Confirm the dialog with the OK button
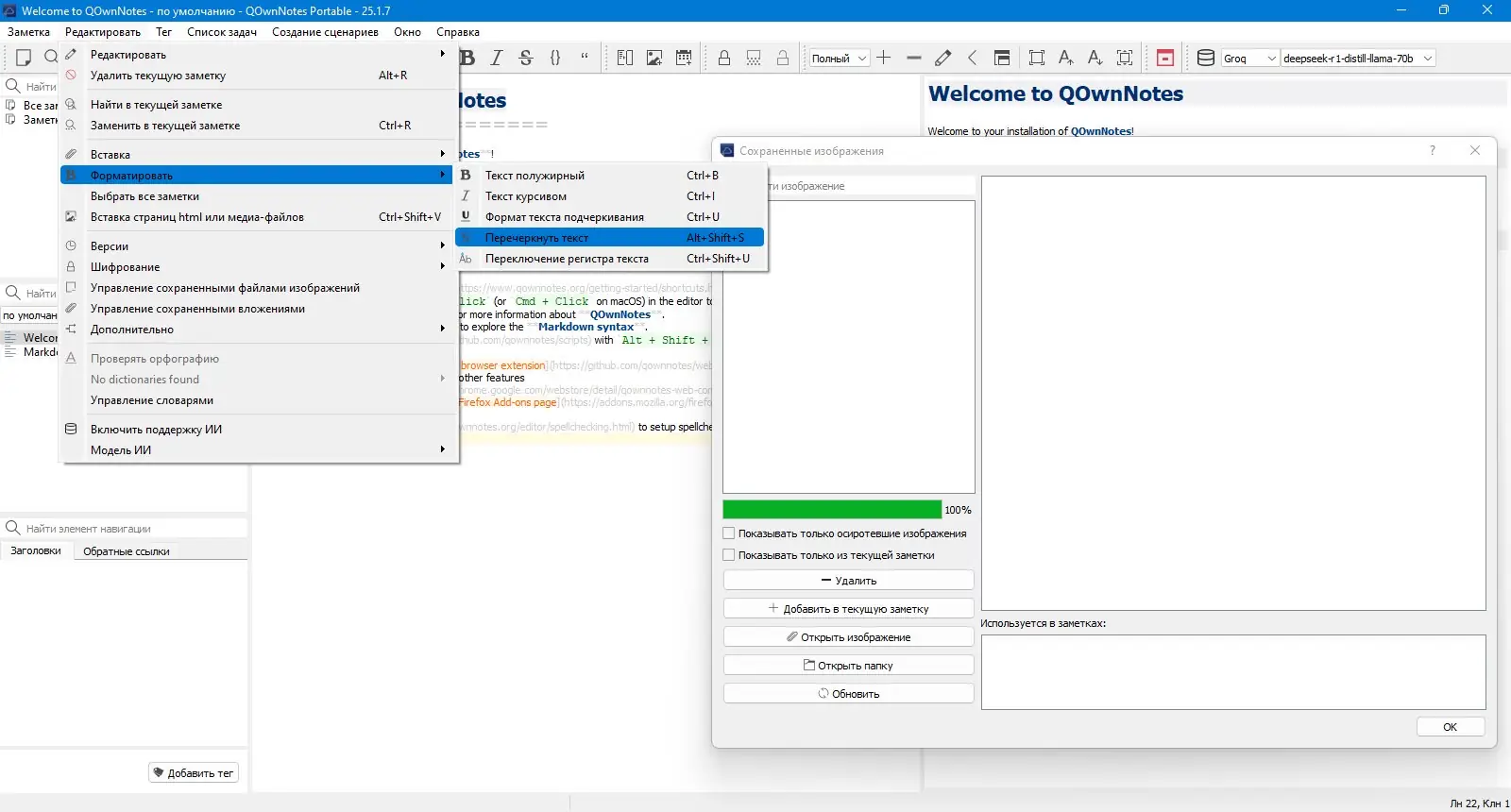Viewport: 1511px width, 812px height. coord(1451,727)
